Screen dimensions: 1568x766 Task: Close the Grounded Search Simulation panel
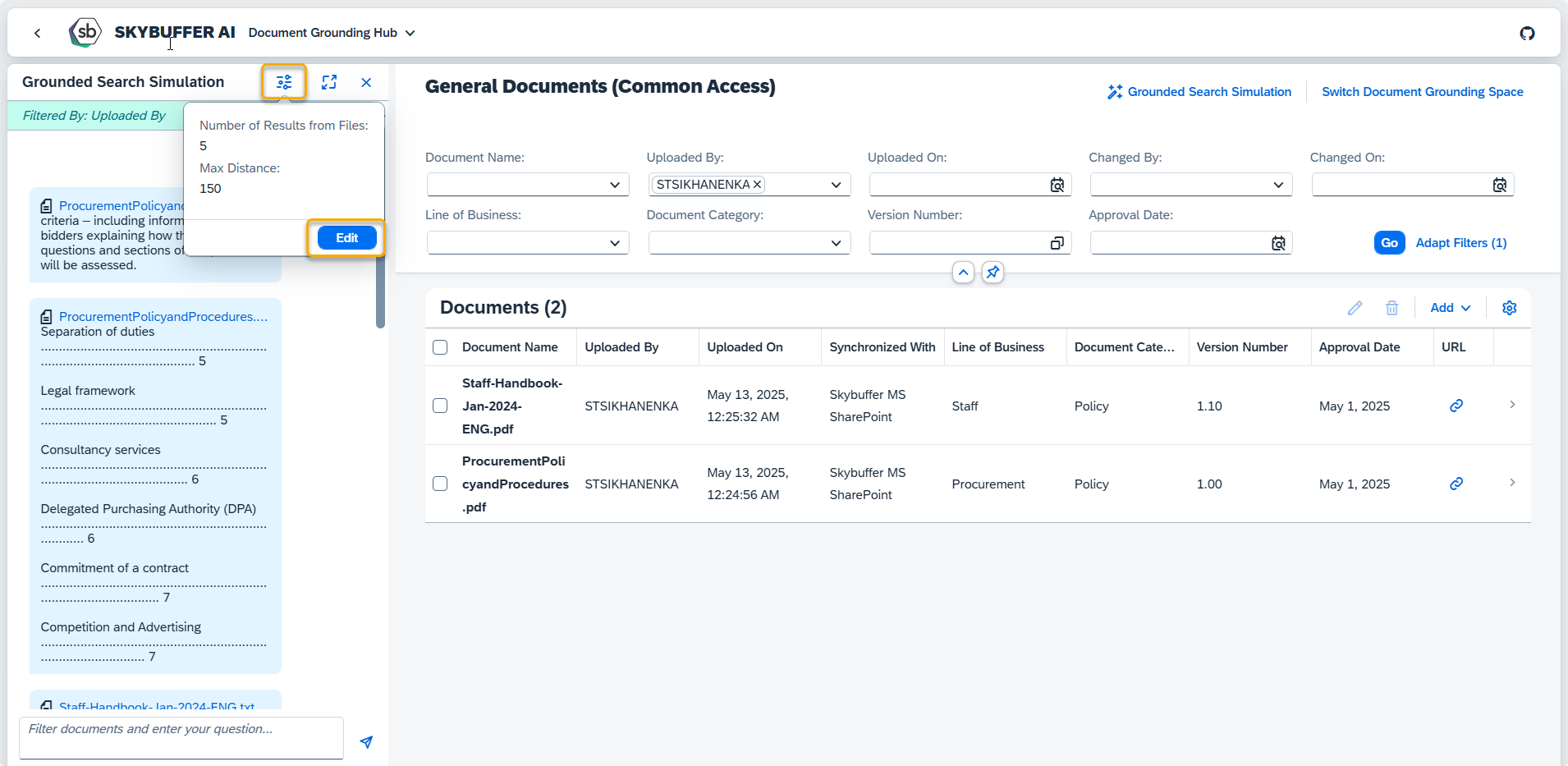click(366, 82)
